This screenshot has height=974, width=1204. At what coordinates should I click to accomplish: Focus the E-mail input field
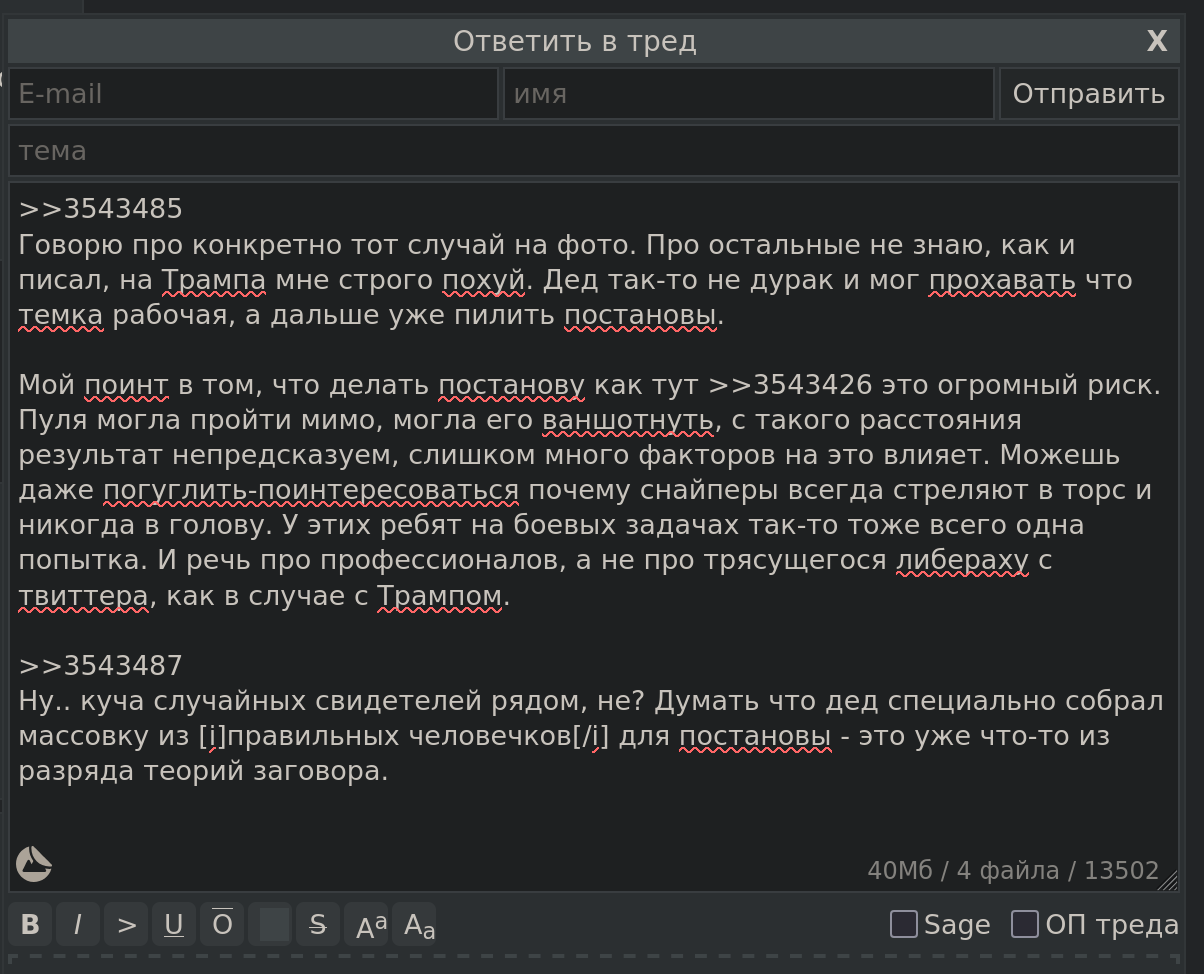(254, 94)
